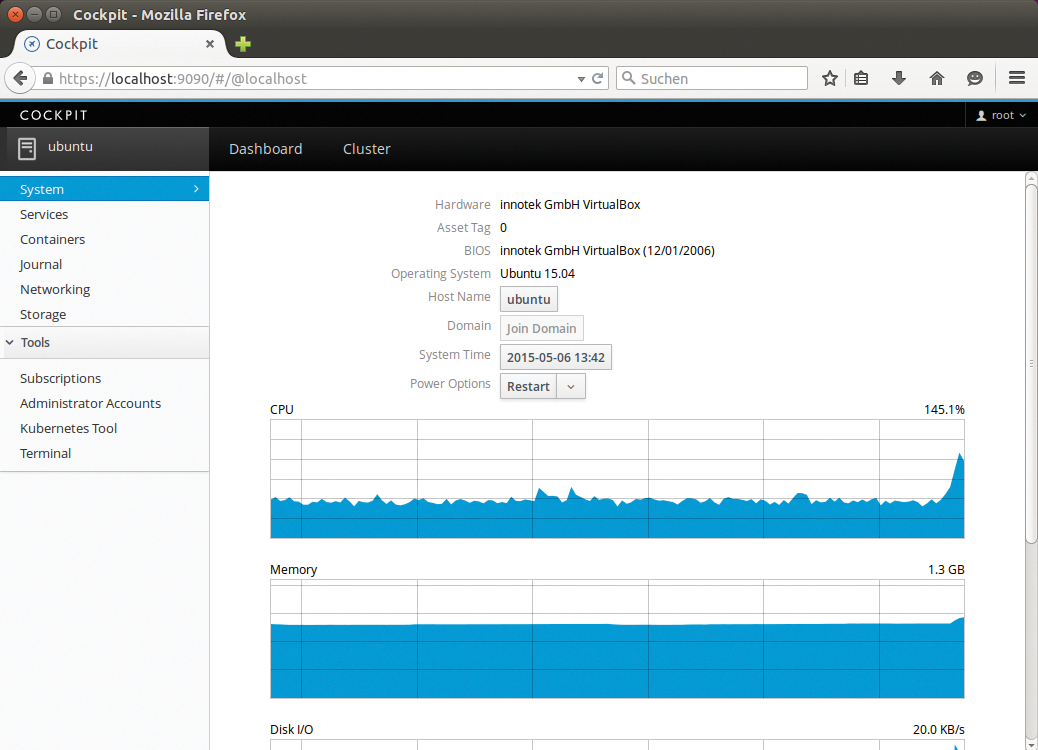The image size is (1038, 750).
Task: Switch to the Dashboard tab
Action: [265, 149]
